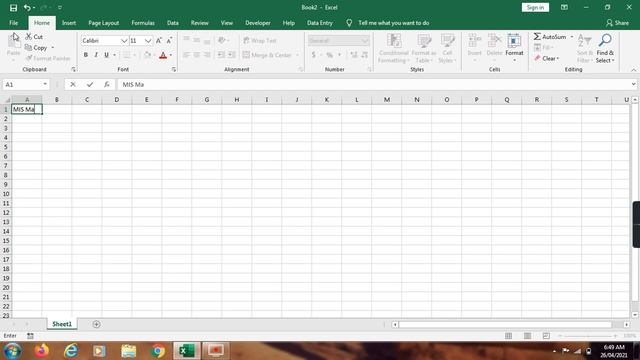Open the Insert Function fx dialog
Viewport: 640px width, 360px height.
pyautogui.click(x=107, y=84)
